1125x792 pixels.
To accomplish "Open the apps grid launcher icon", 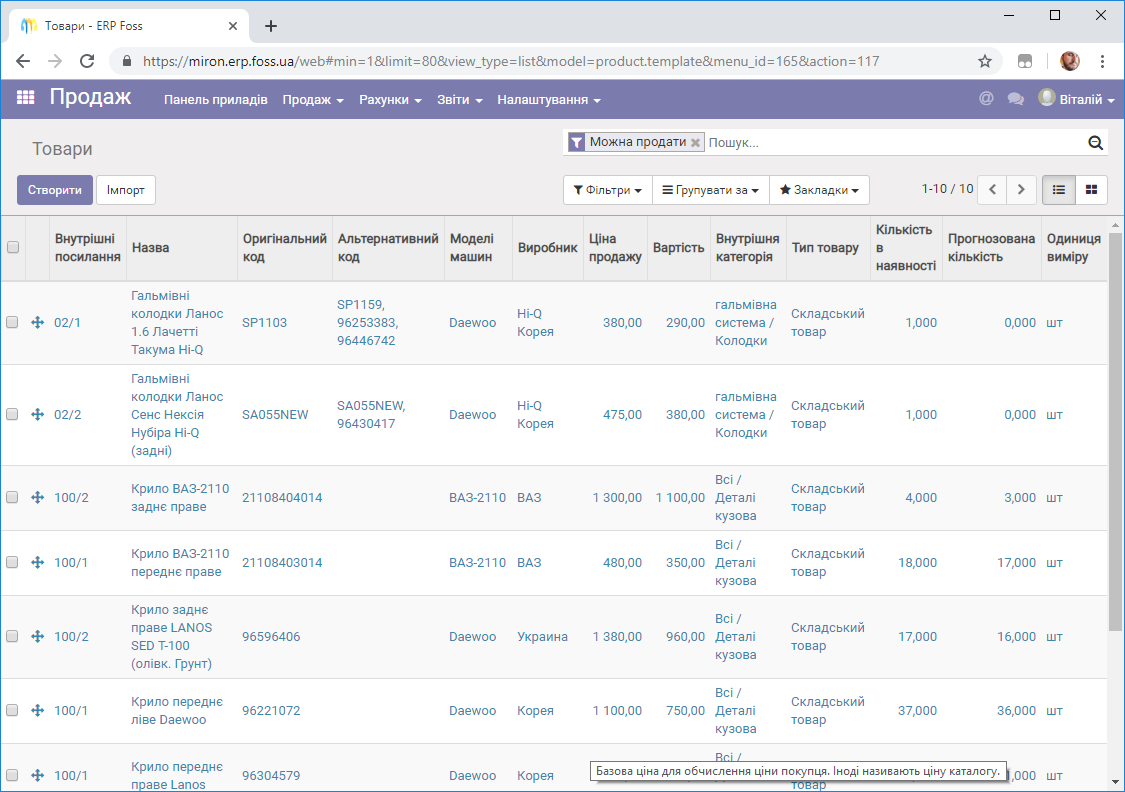I will click(x=26, y=98).
